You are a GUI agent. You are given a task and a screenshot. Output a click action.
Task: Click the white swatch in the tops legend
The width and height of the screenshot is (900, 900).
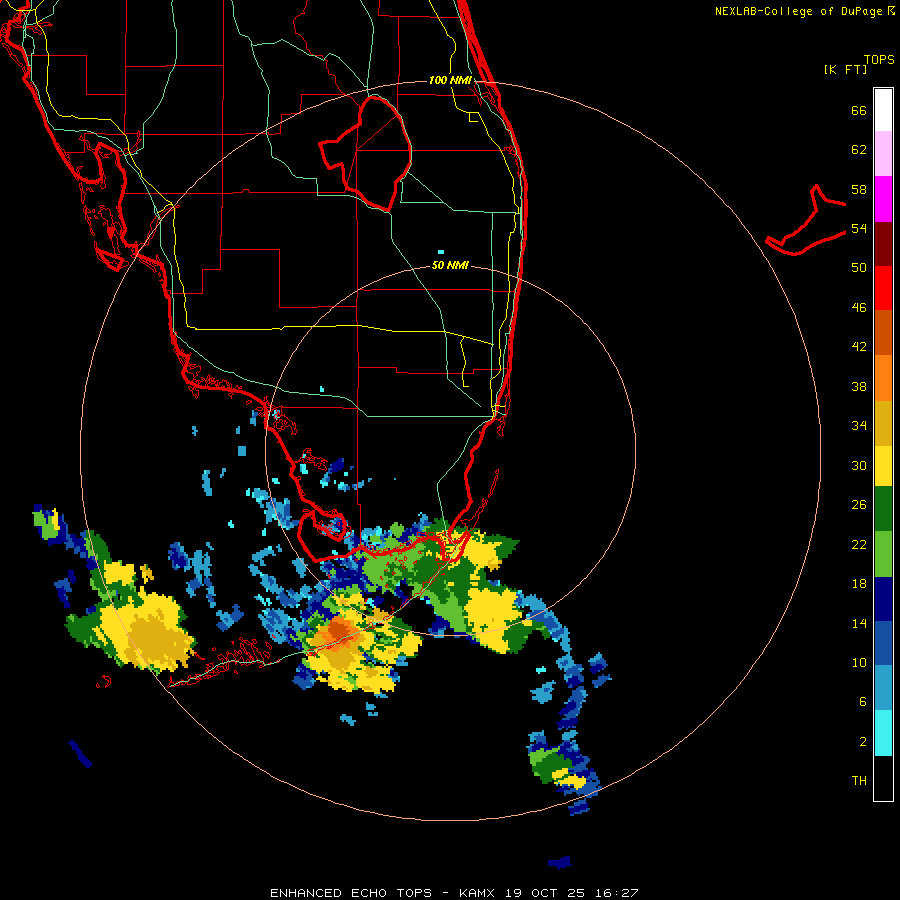click(x=883, y=110)
